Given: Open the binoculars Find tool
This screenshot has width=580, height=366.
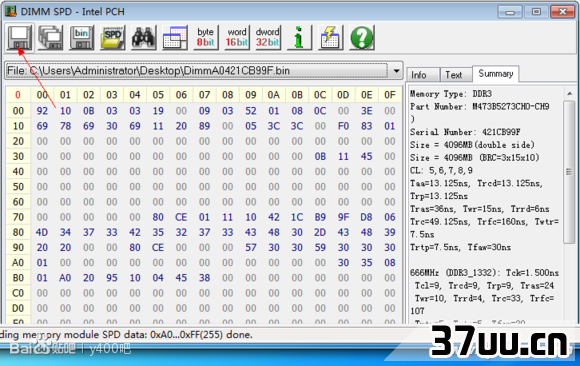Looking at the screenshot, I should (144, 38).
